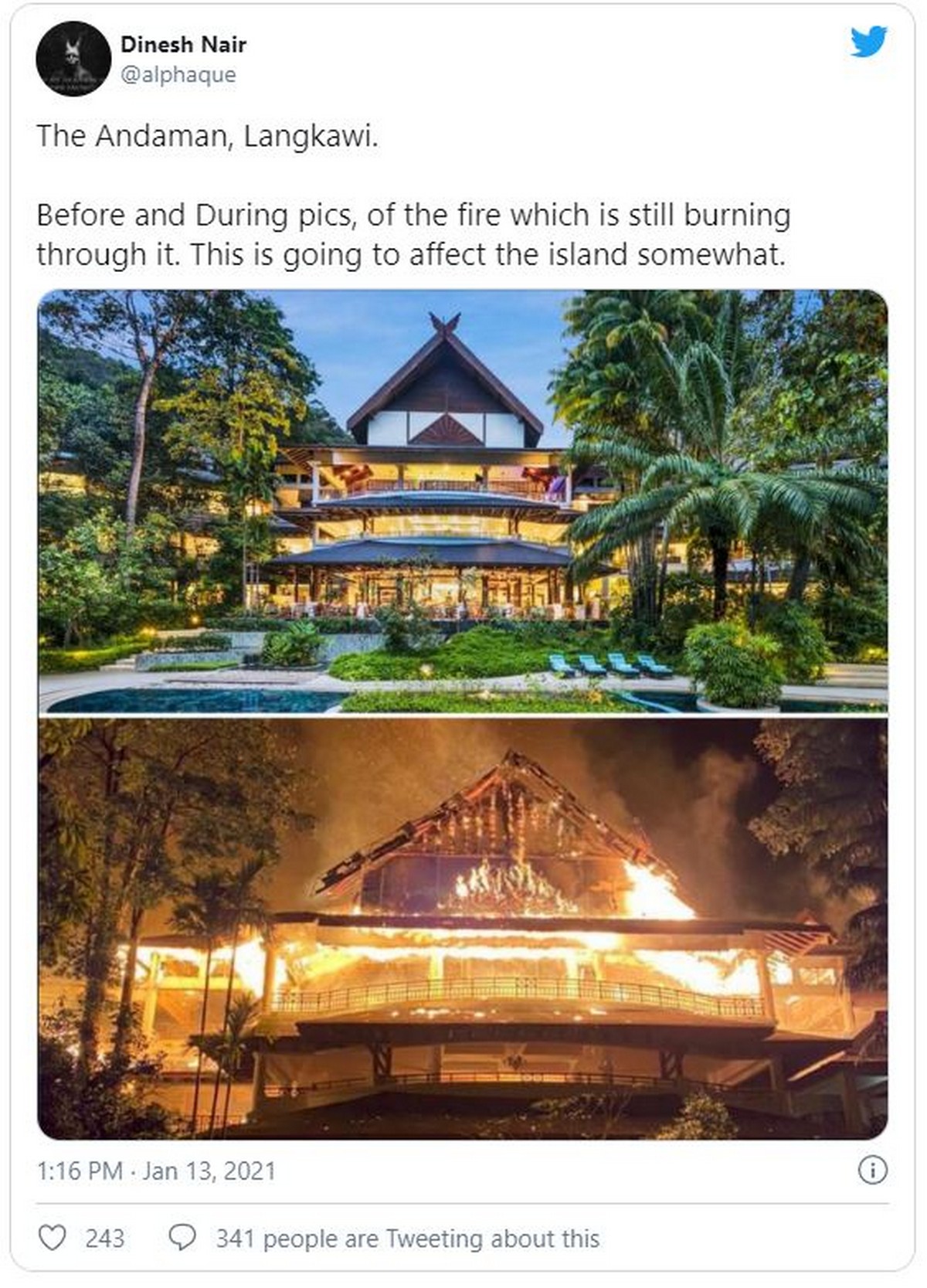Click '341 people are Tweeting about this'
The height and width of the screenshot is (1288, 927).
[x=407, y=1239]
